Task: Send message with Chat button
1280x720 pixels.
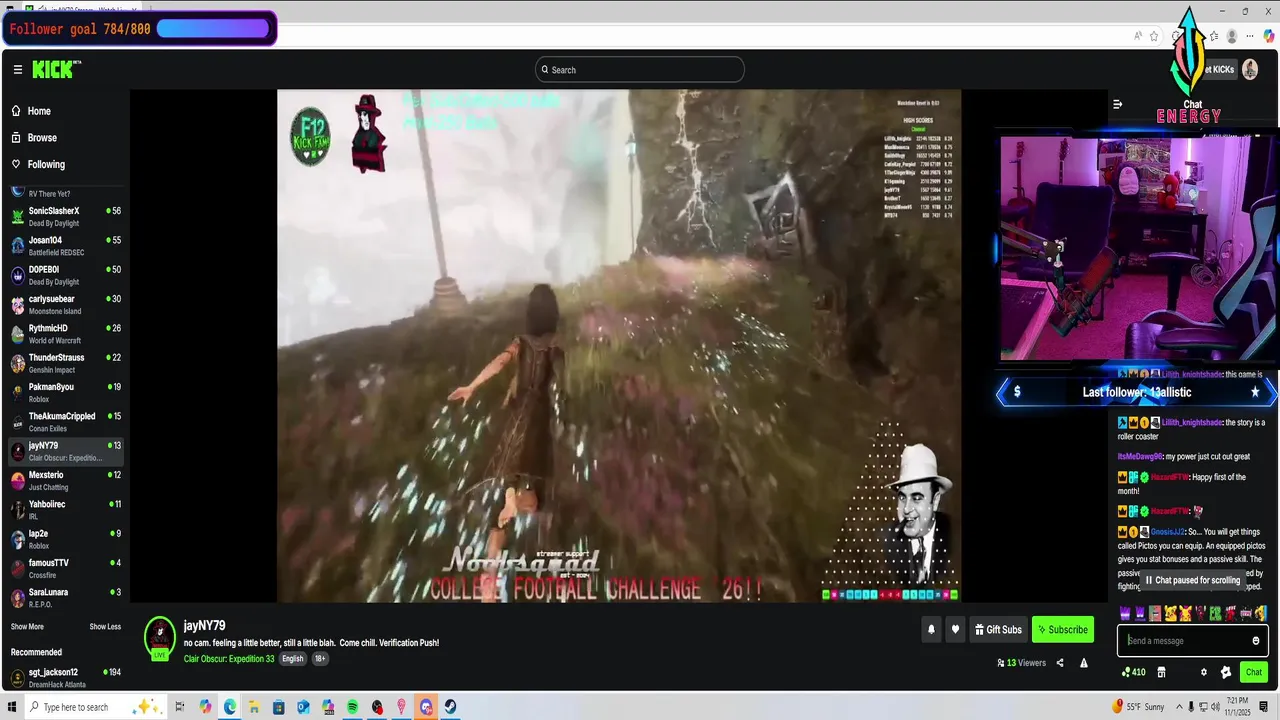Action: (x=1254, y=672)
